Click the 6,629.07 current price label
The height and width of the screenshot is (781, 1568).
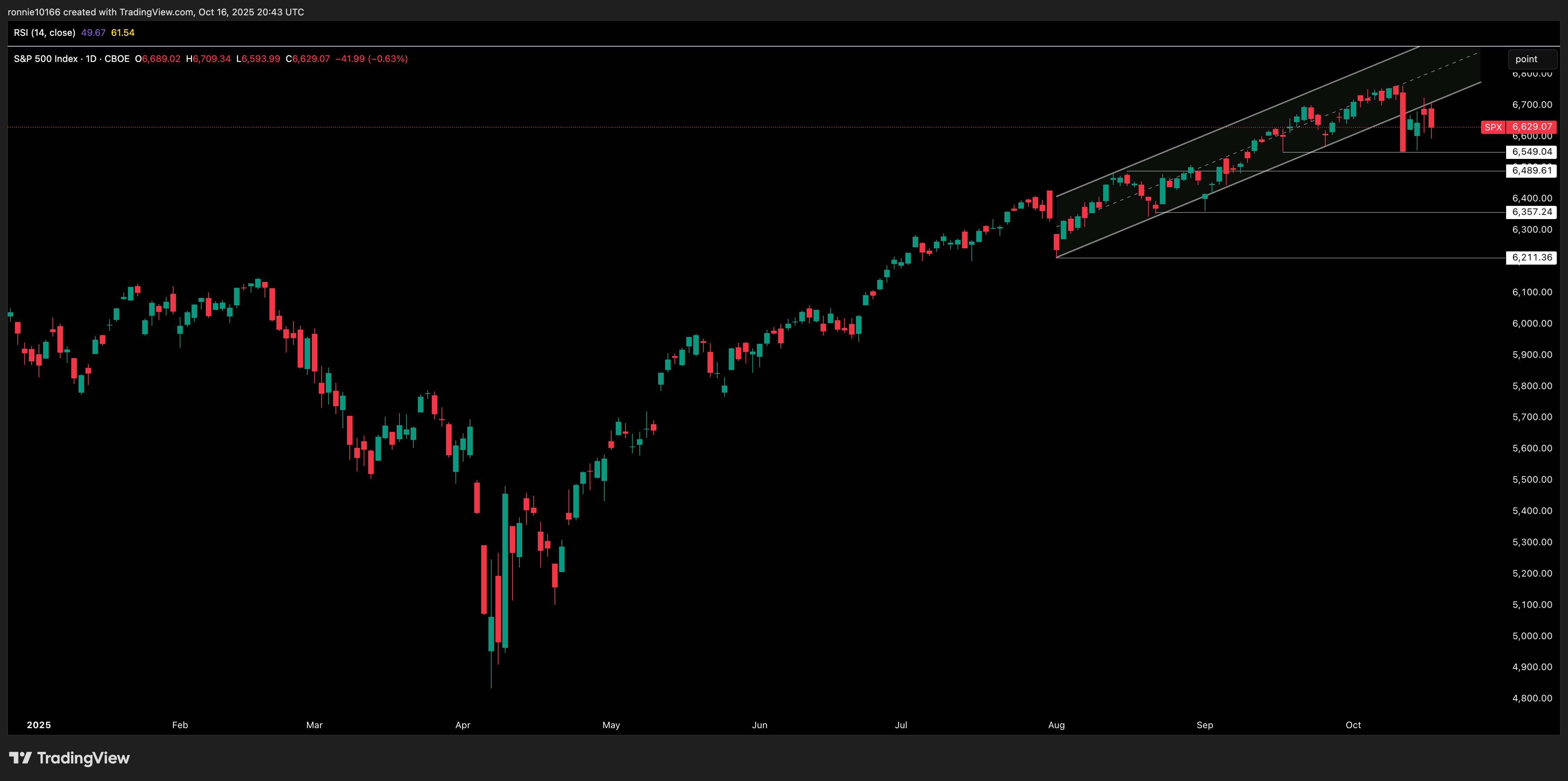click(x=1531, y=127)
